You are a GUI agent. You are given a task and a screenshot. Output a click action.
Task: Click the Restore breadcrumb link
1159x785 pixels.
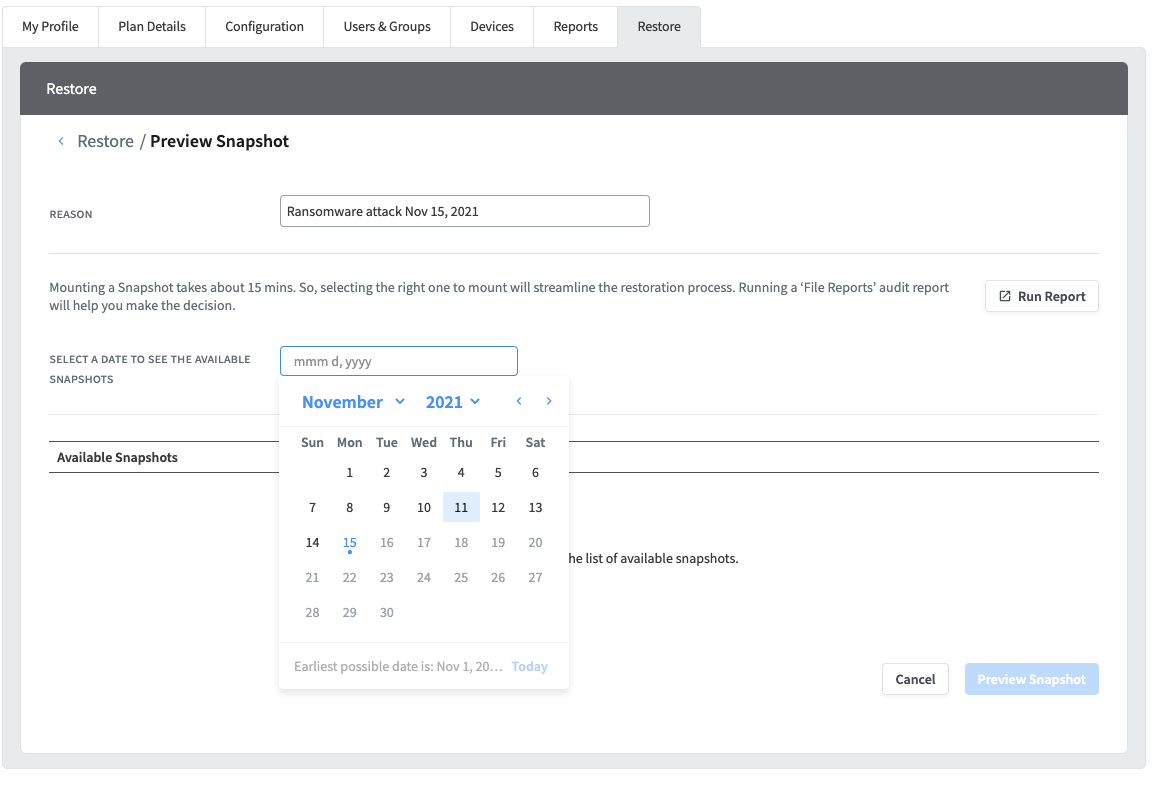(105, 142)
